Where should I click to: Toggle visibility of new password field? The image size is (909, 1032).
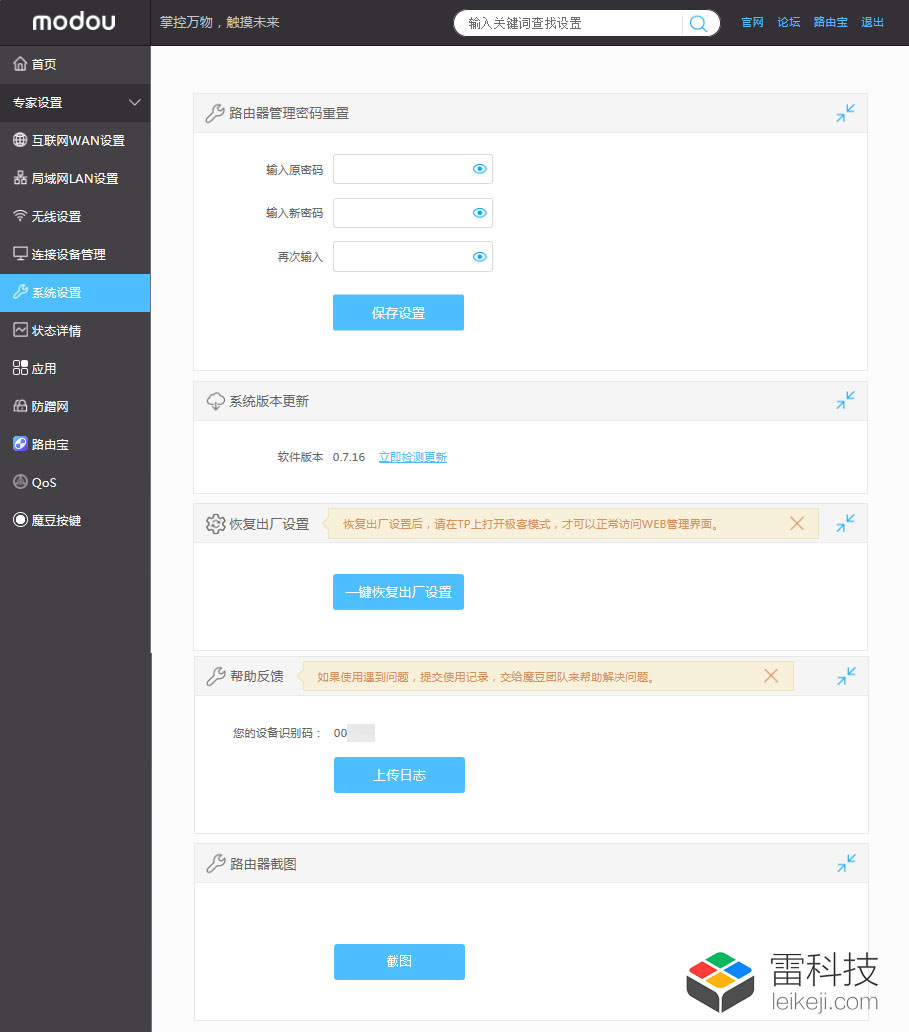point(479,213)
